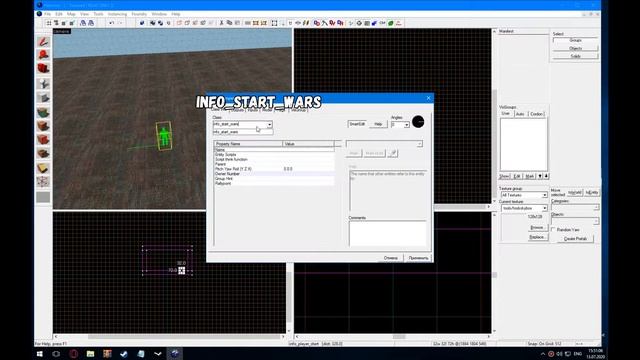
Task: Click the Help button in dialog
Action: point(378,124)
